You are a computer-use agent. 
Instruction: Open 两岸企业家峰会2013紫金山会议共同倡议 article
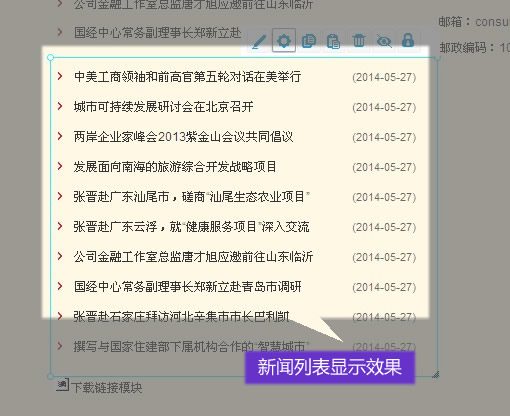point(183,137)
